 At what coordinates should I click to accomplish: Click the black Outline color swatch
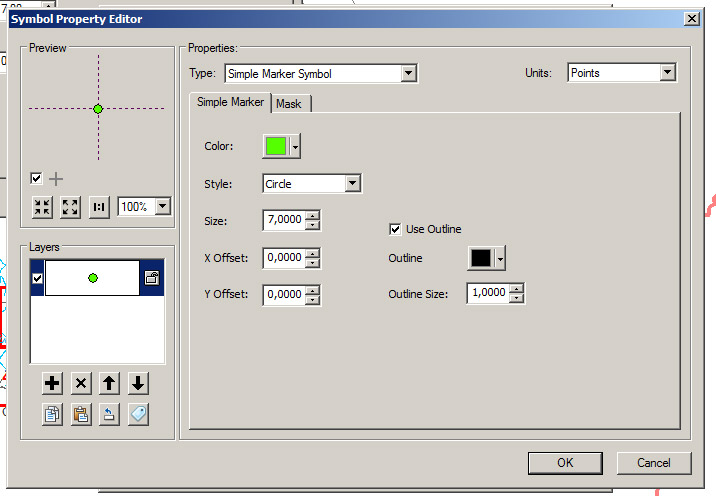pyautogui.click(x=481, y=258)
